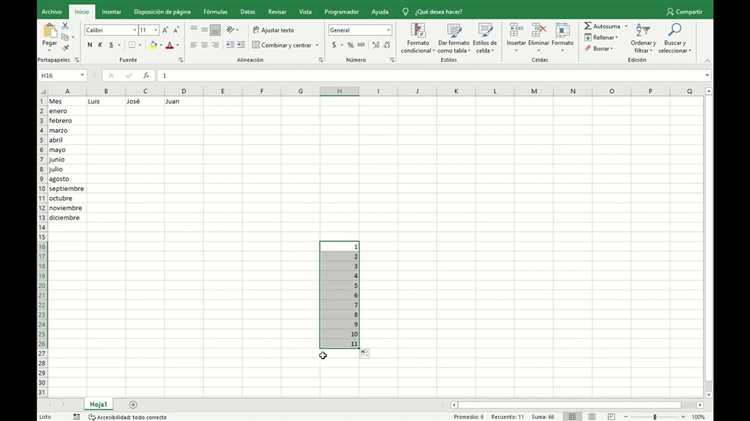Click the Compartir share button
This screenshot has width=750, height=421.
tap(685, 11)
